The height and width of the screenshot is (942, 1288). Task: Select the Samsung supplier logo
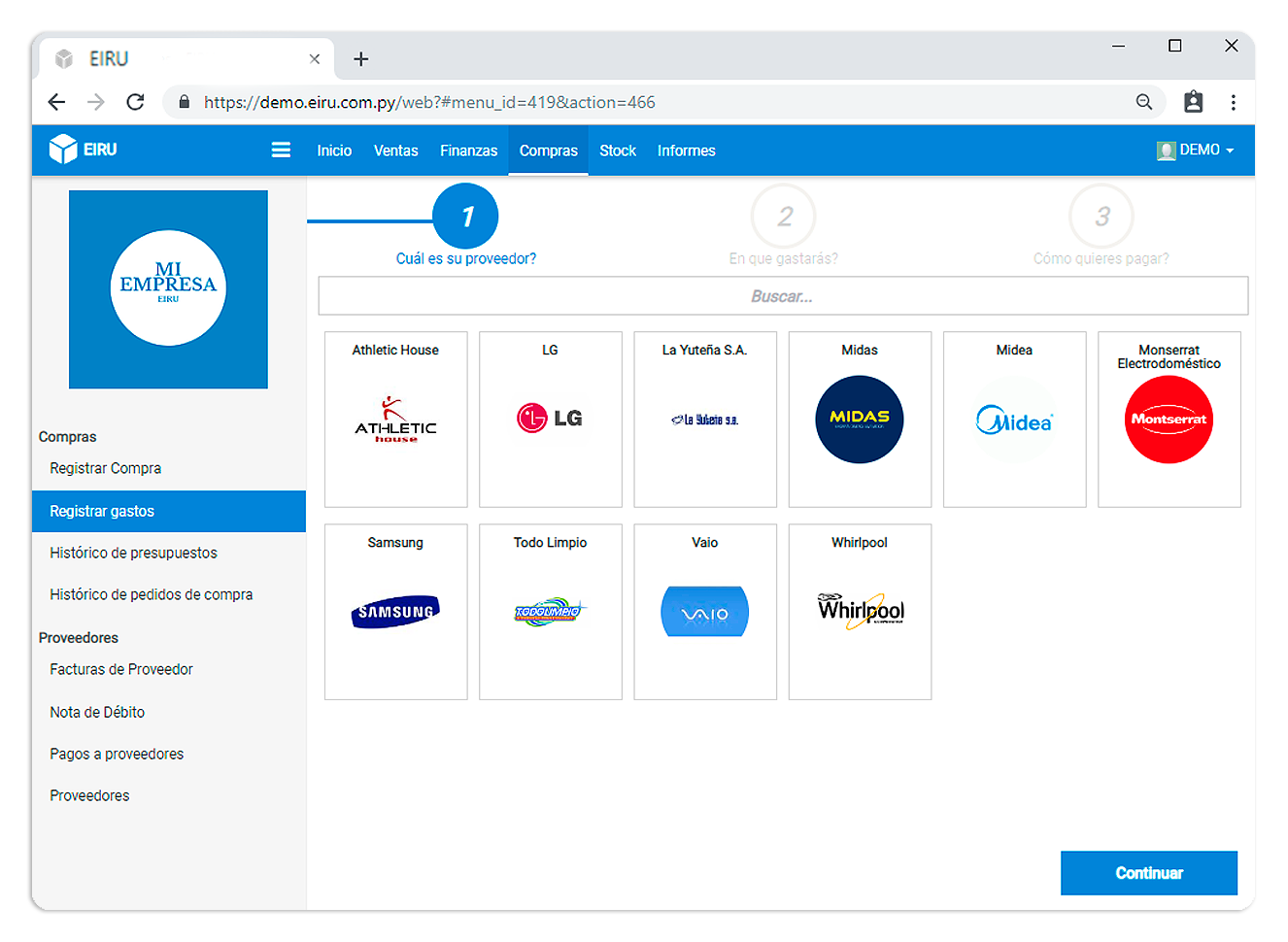(395, 612)
